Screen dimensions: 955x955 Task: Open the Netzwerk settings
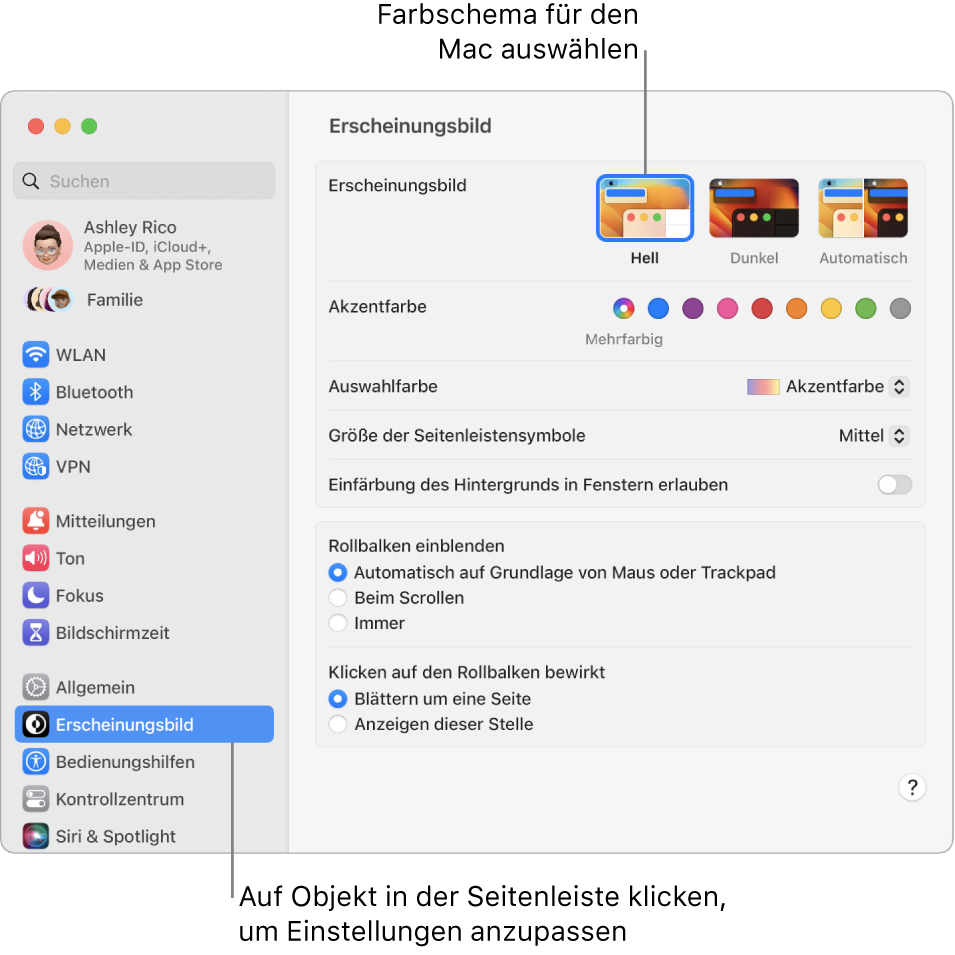(x=92, y=429)
